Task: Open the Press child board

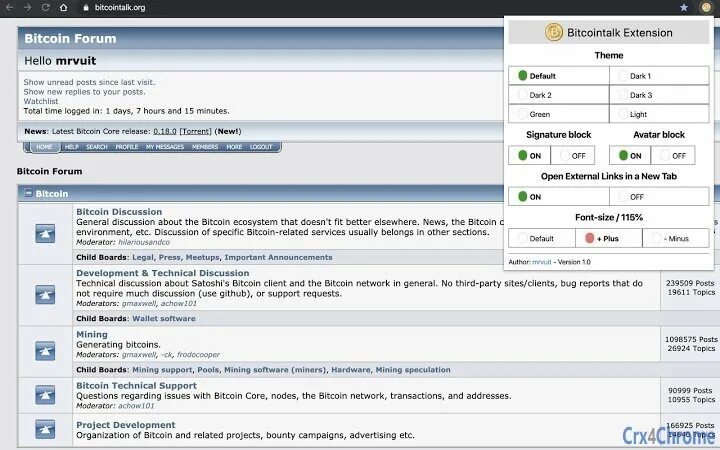Action: coord(169,257)
